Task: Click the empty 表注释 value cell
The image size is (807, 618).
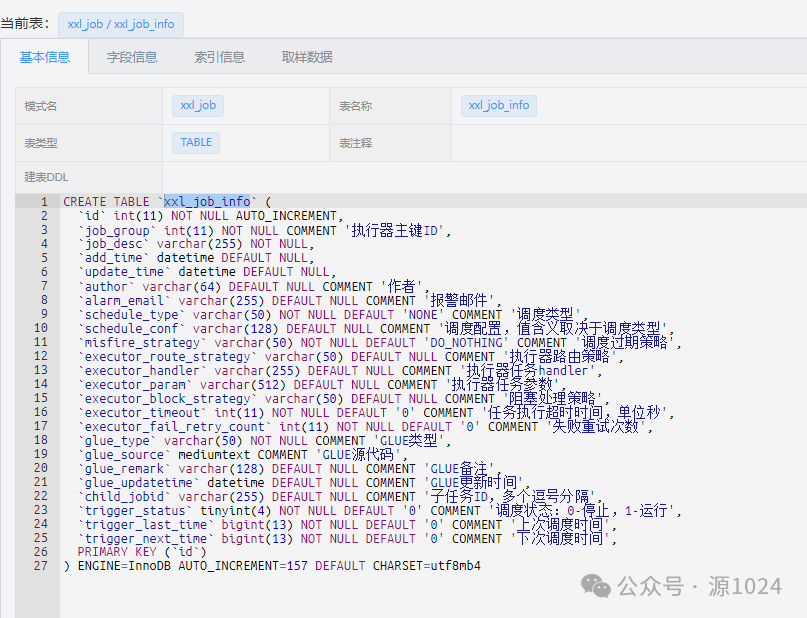Action: tap(629, 143)
